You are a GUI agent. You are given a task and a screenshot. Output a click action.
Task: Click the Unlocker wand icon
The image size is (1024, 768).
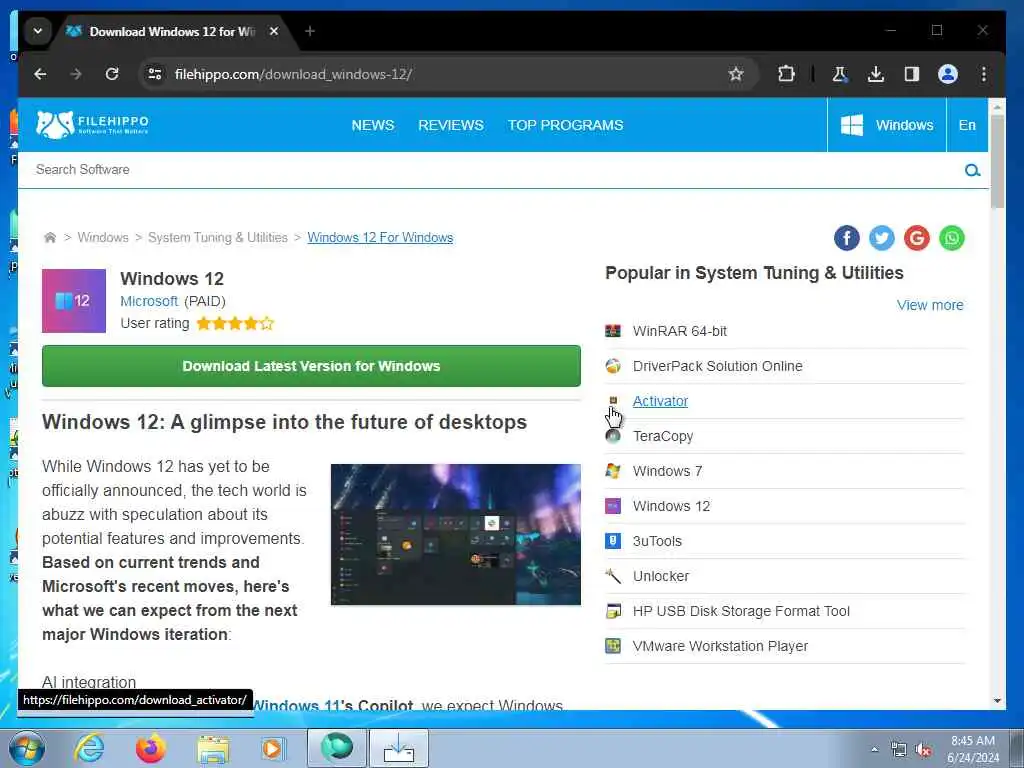coord(613,576)
